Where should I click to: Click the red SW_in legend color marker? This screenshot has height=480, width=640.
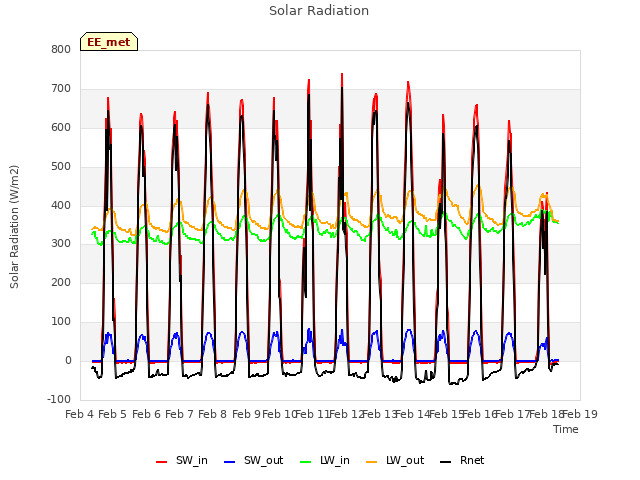click(x=162, y=462)
